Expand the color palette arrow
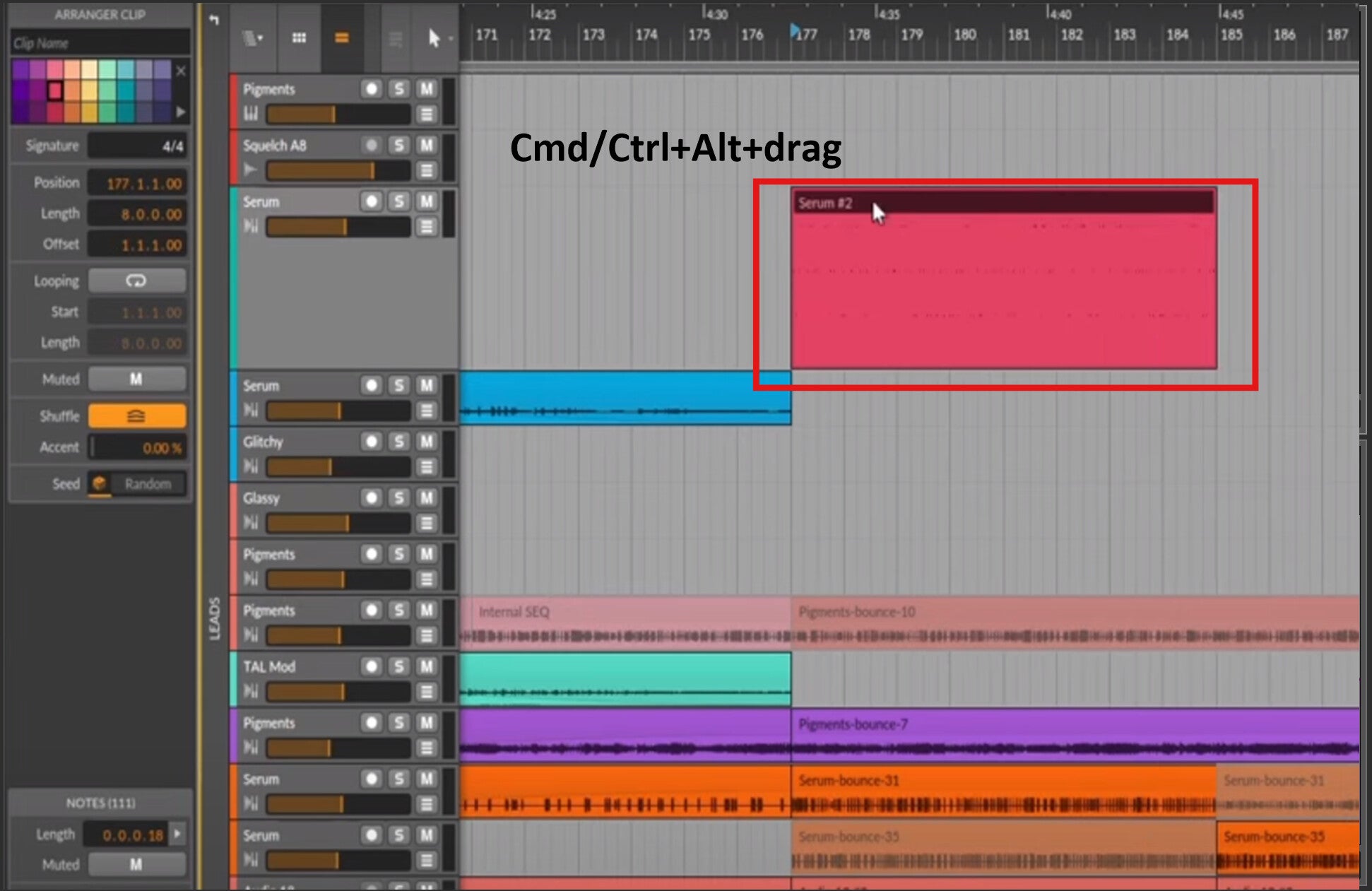Screen dimensions: 1372x891 point(181,112)
